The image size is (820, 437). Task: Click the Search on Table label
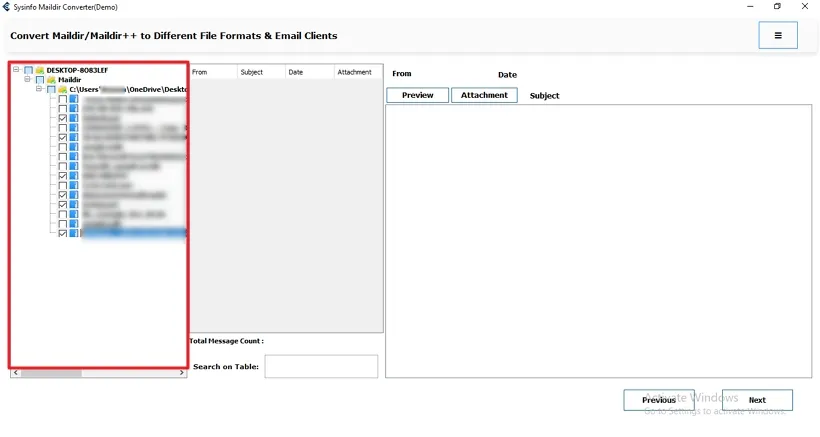[x=226, y=366]
